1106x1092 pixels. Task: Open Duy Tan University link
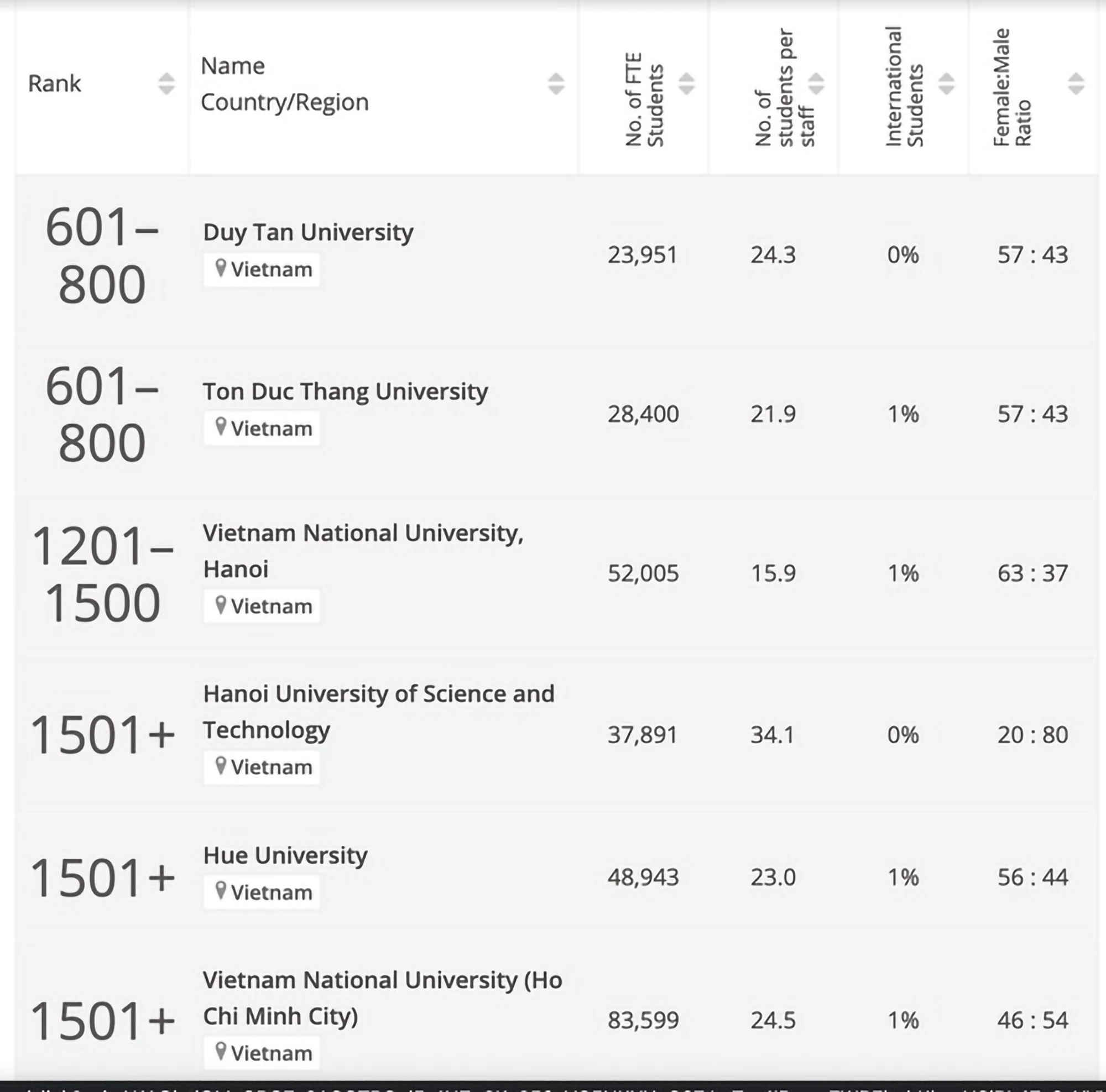coord(308,232)
